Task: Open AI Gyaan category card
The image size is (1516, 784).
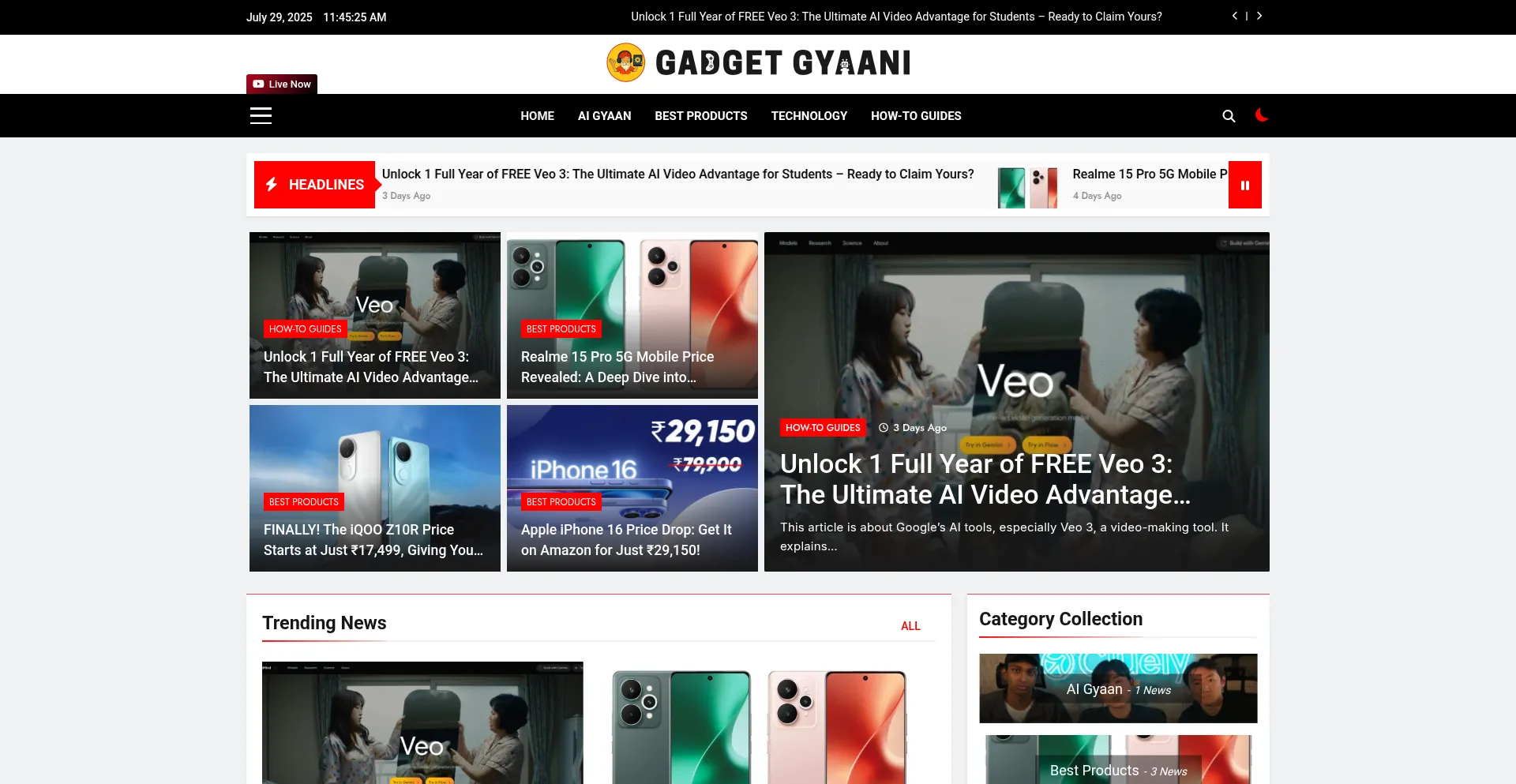Action: point(1118,688)
